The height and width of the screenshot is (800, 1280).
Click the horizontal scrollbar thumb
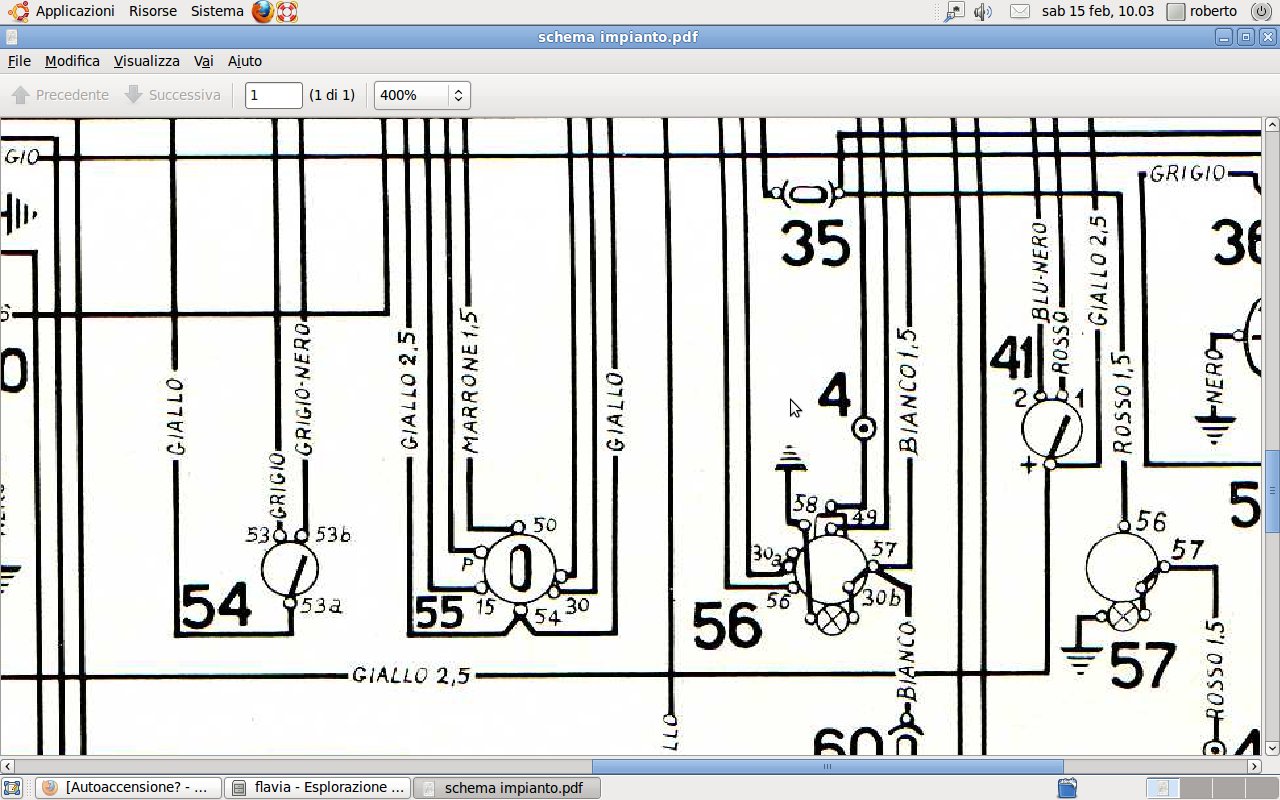(827, 767)
